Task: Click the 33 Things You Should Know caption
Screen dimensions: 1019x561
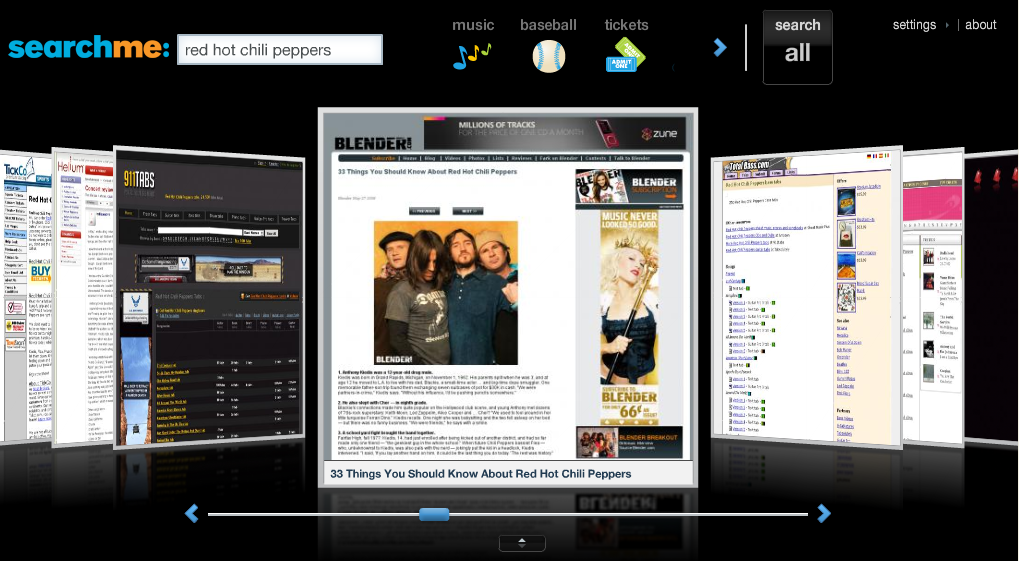Action: pyautogui.click(x=481, y=474)
